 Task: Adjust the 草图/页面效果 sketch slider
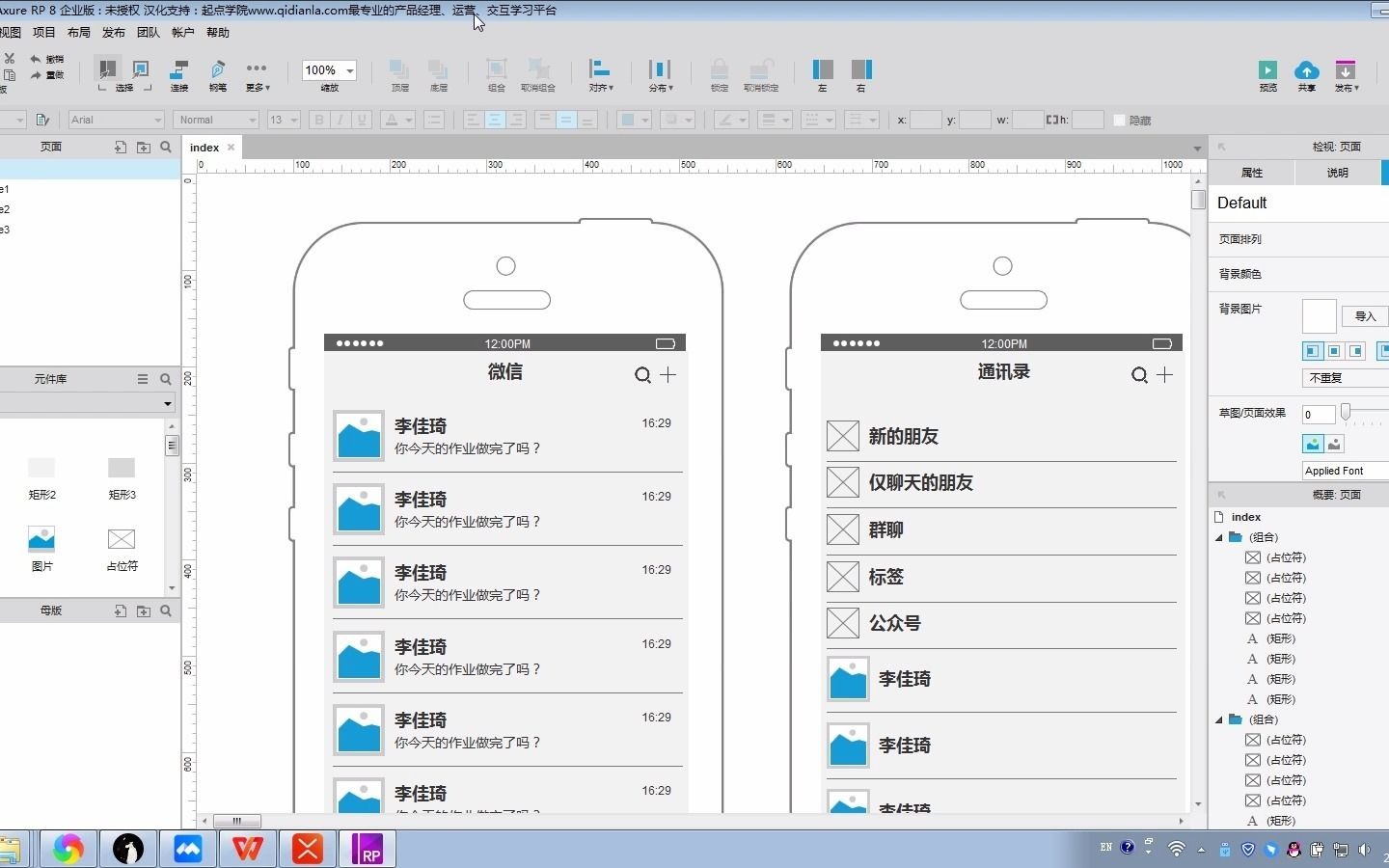click(1346, 413)
